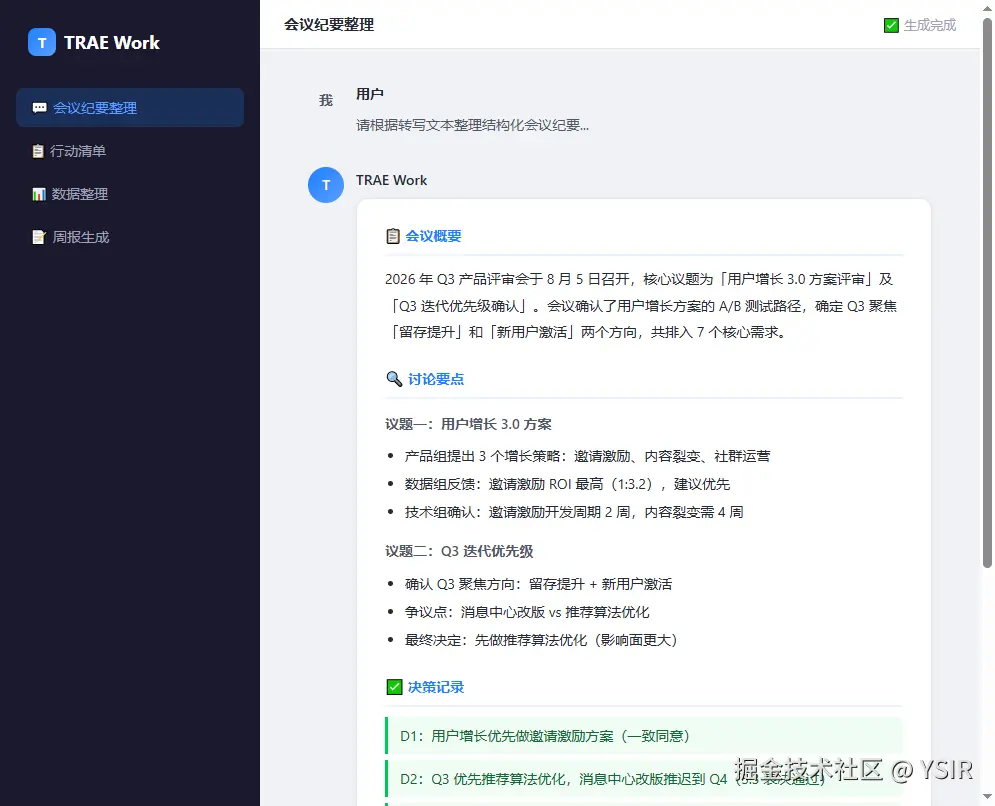Click the bar chart icon beside 数据整理
This screenshot has height=806, width=995.
point(39,194)
